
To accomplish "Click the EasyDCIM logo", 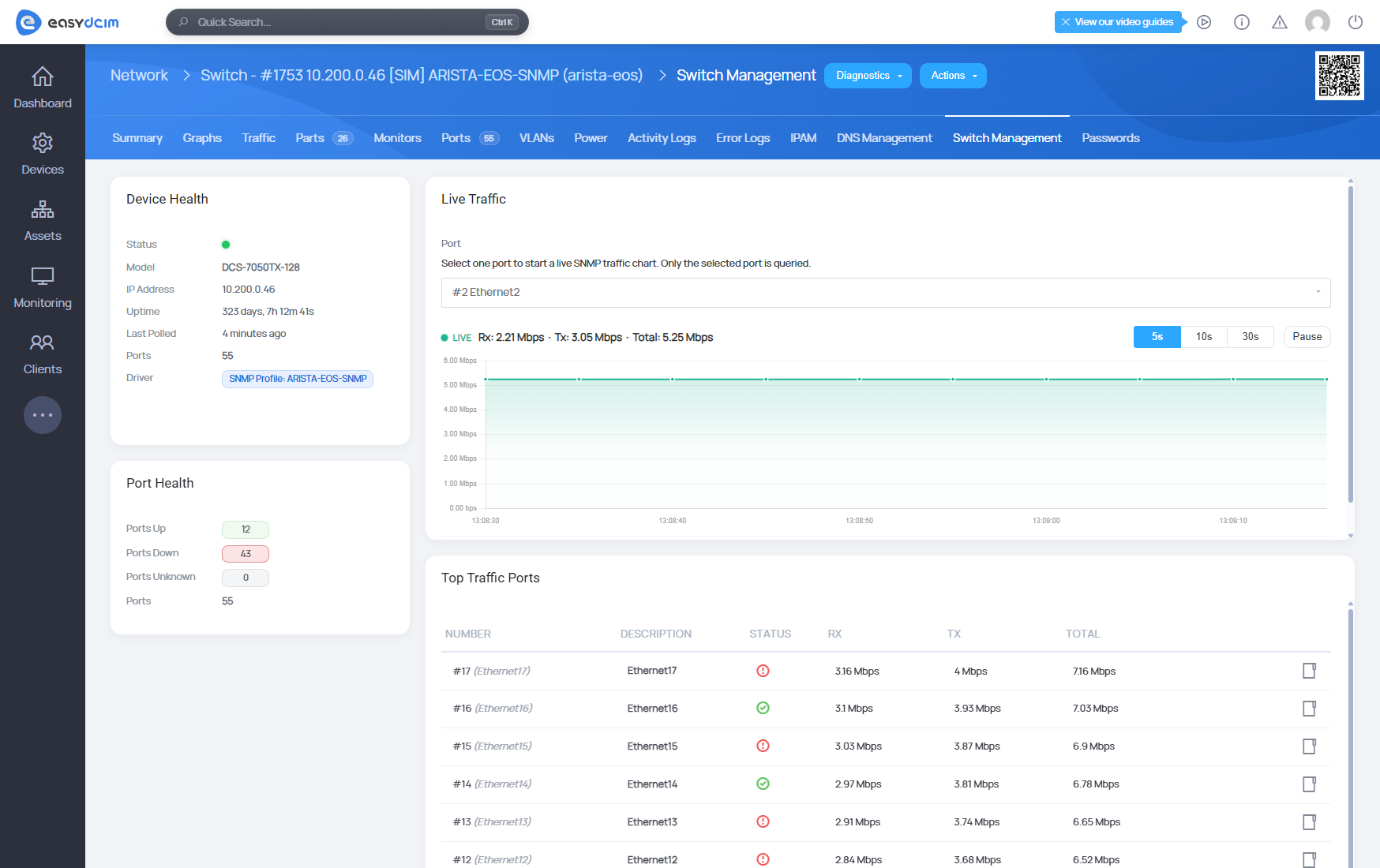I will coord(67,22).
